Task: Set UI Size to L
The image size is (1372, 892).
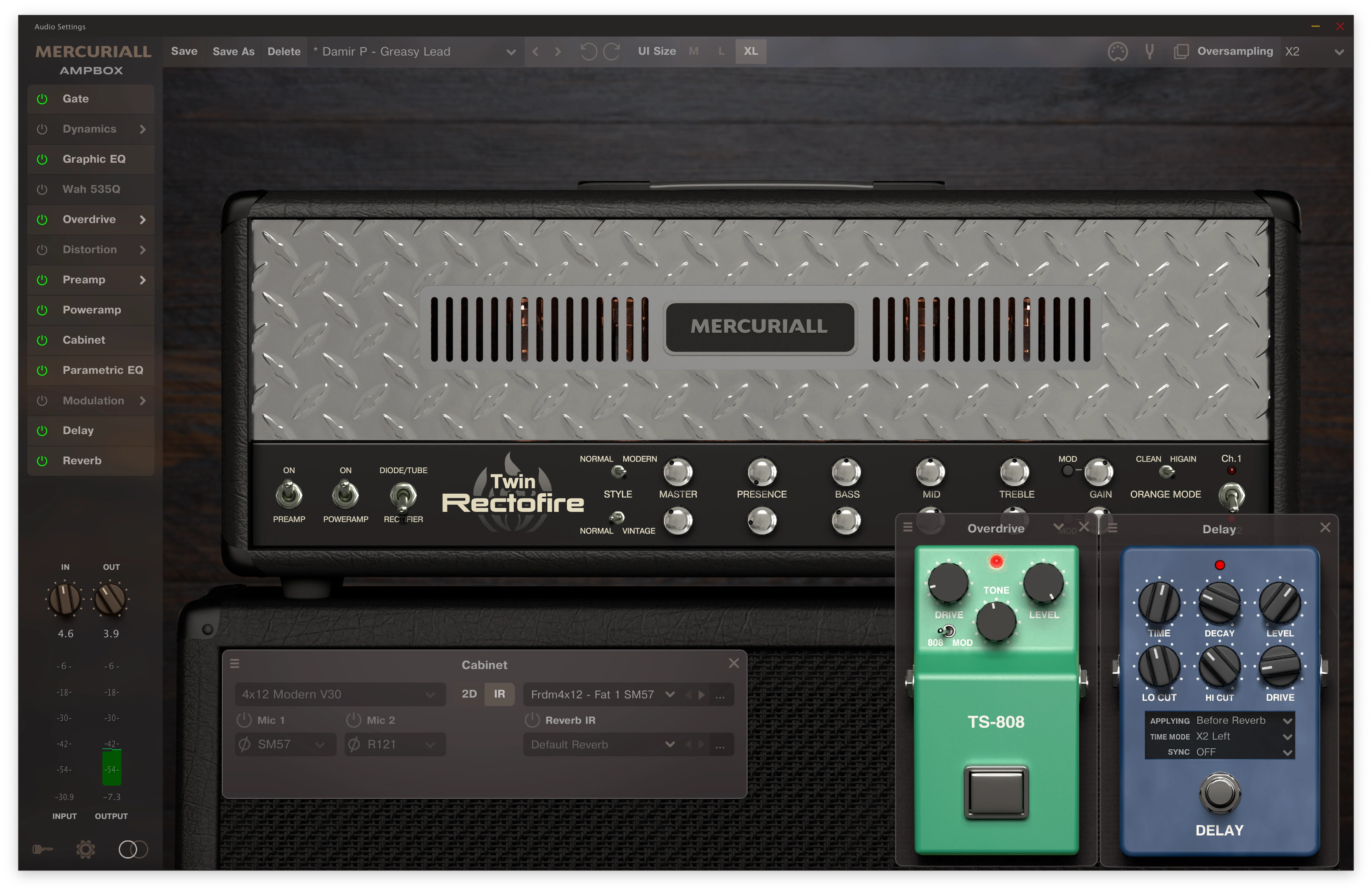Action: point(721,51)
